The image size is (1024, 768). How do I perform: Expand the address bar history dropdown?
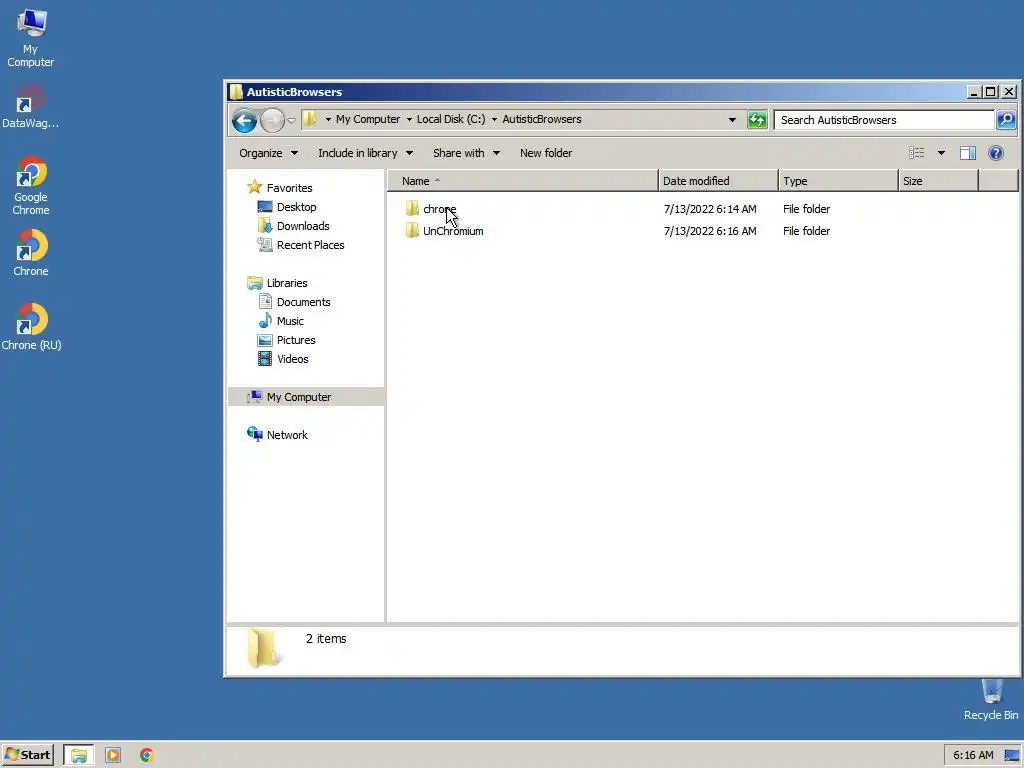(x=732, y=120)
